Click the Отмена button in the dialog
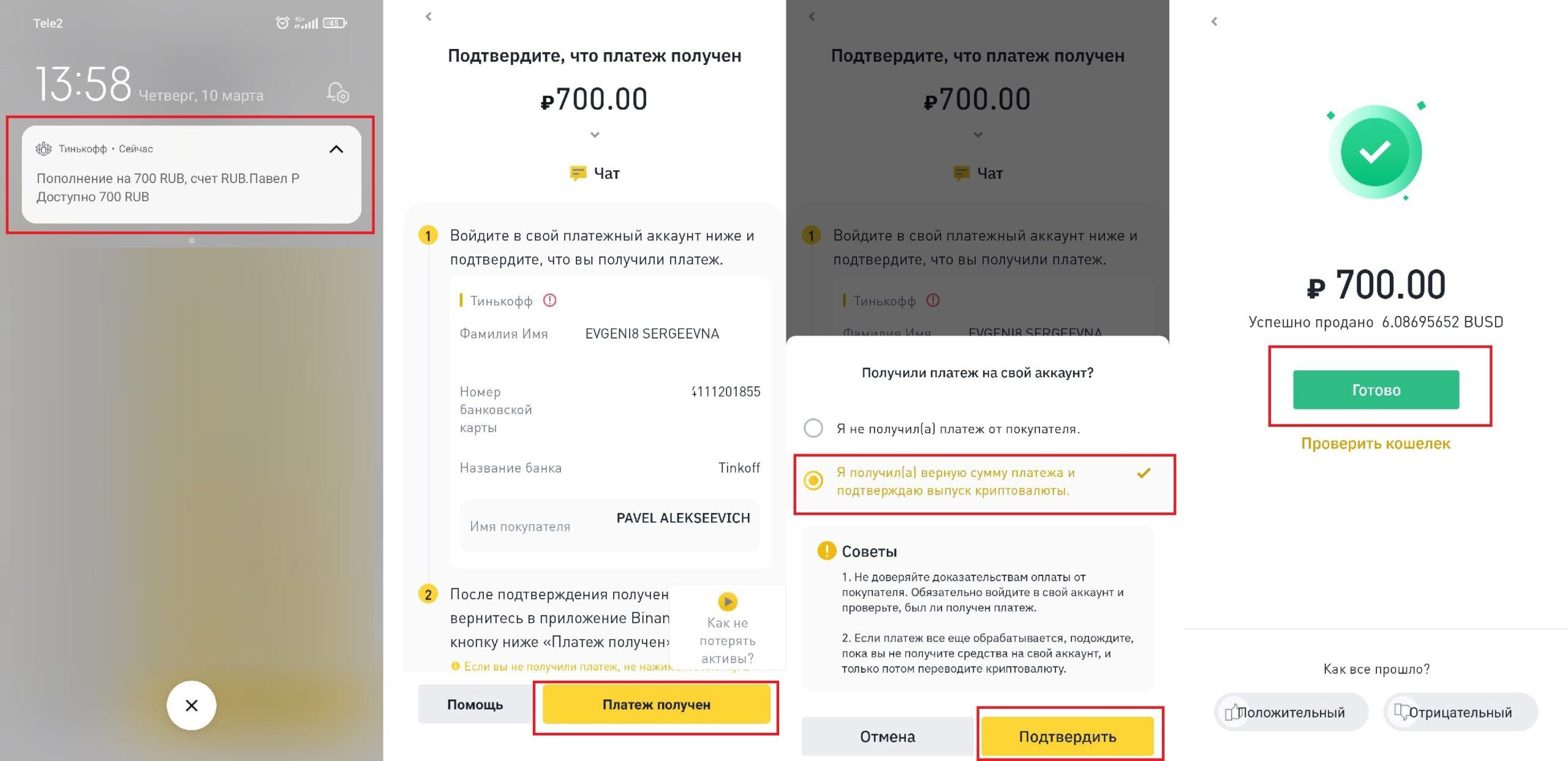Viewport: 1568px width, 761px height. pyautogui.click(x=888, y=736)
